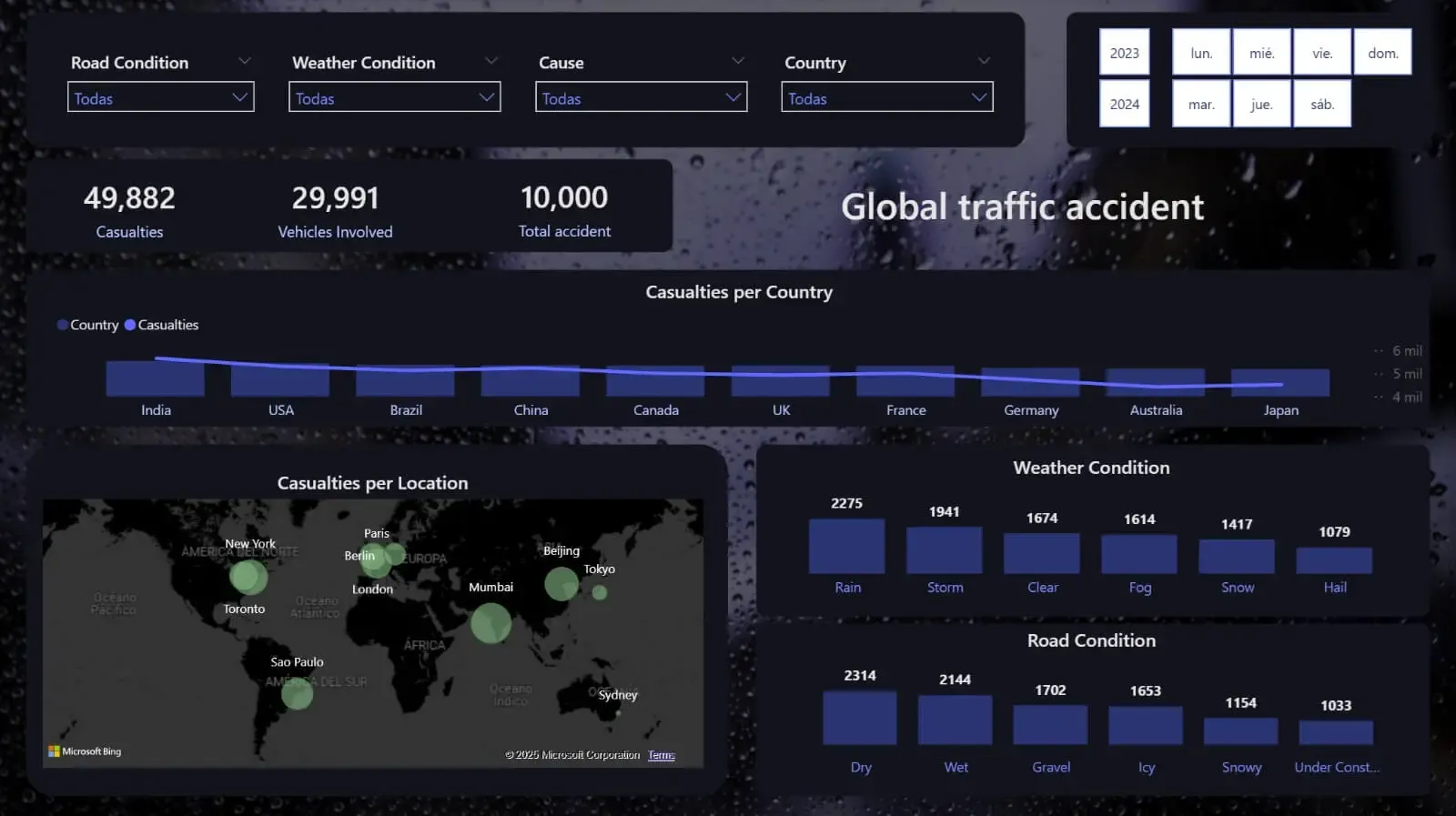Click the 10,000 Total accident card
1456x816 pixels.
pyautogui.click(x=564, y=210)
